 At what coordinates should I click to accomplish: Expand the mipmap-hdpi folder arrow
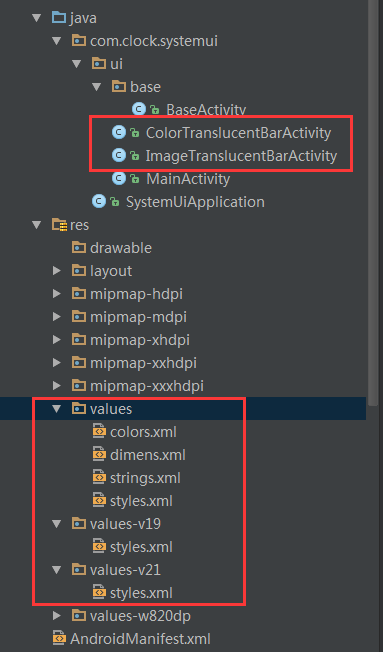(57, 294)
